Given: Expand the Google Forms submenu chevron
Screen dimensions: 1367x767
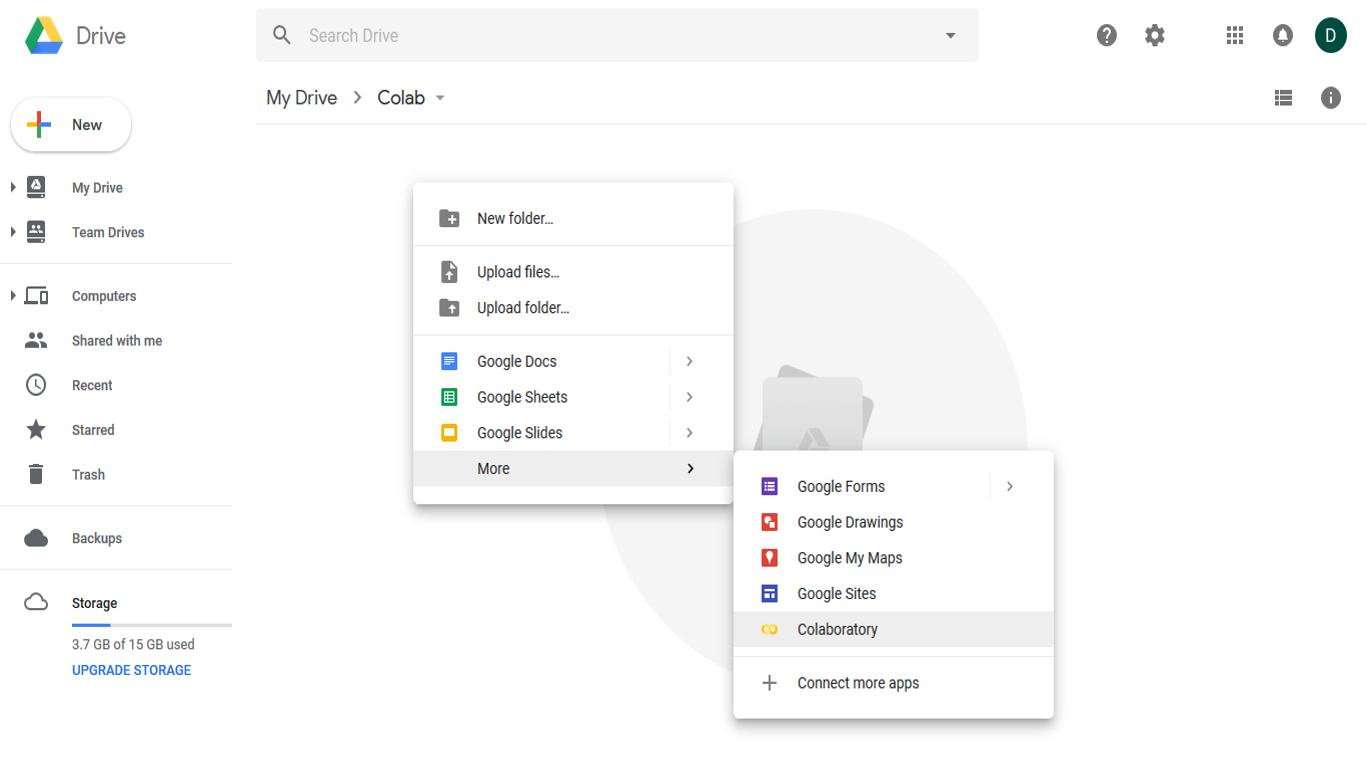Looking at the screenshot, I should 1010,487.
